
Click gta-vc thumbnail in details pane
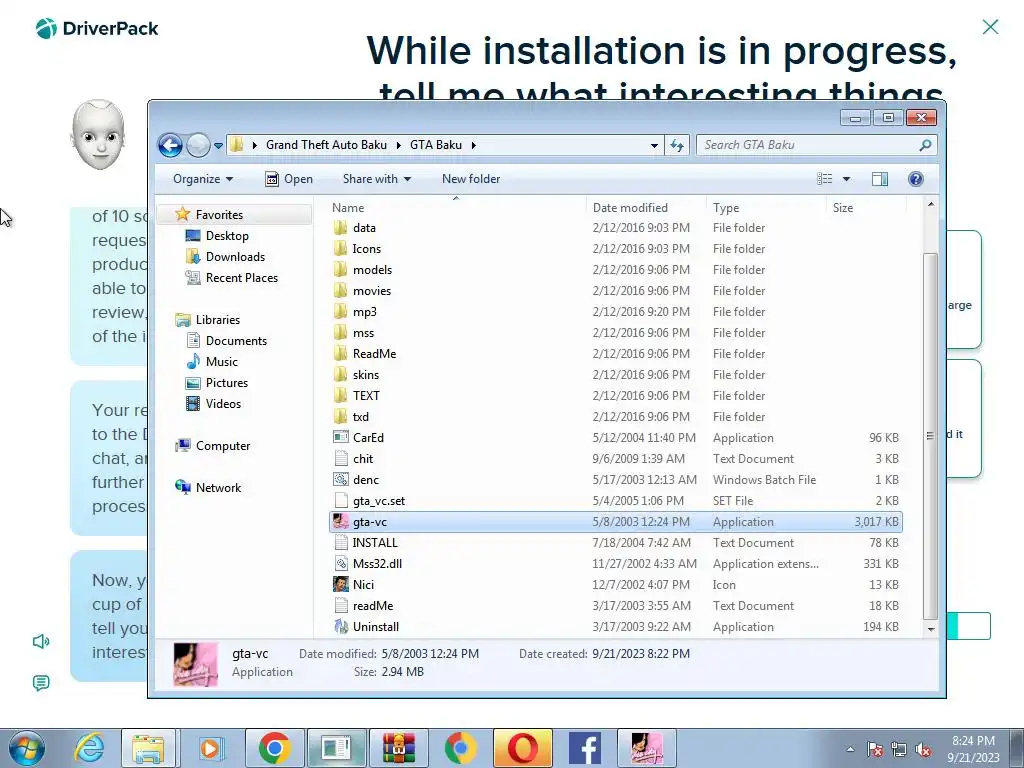pos(195,664)
